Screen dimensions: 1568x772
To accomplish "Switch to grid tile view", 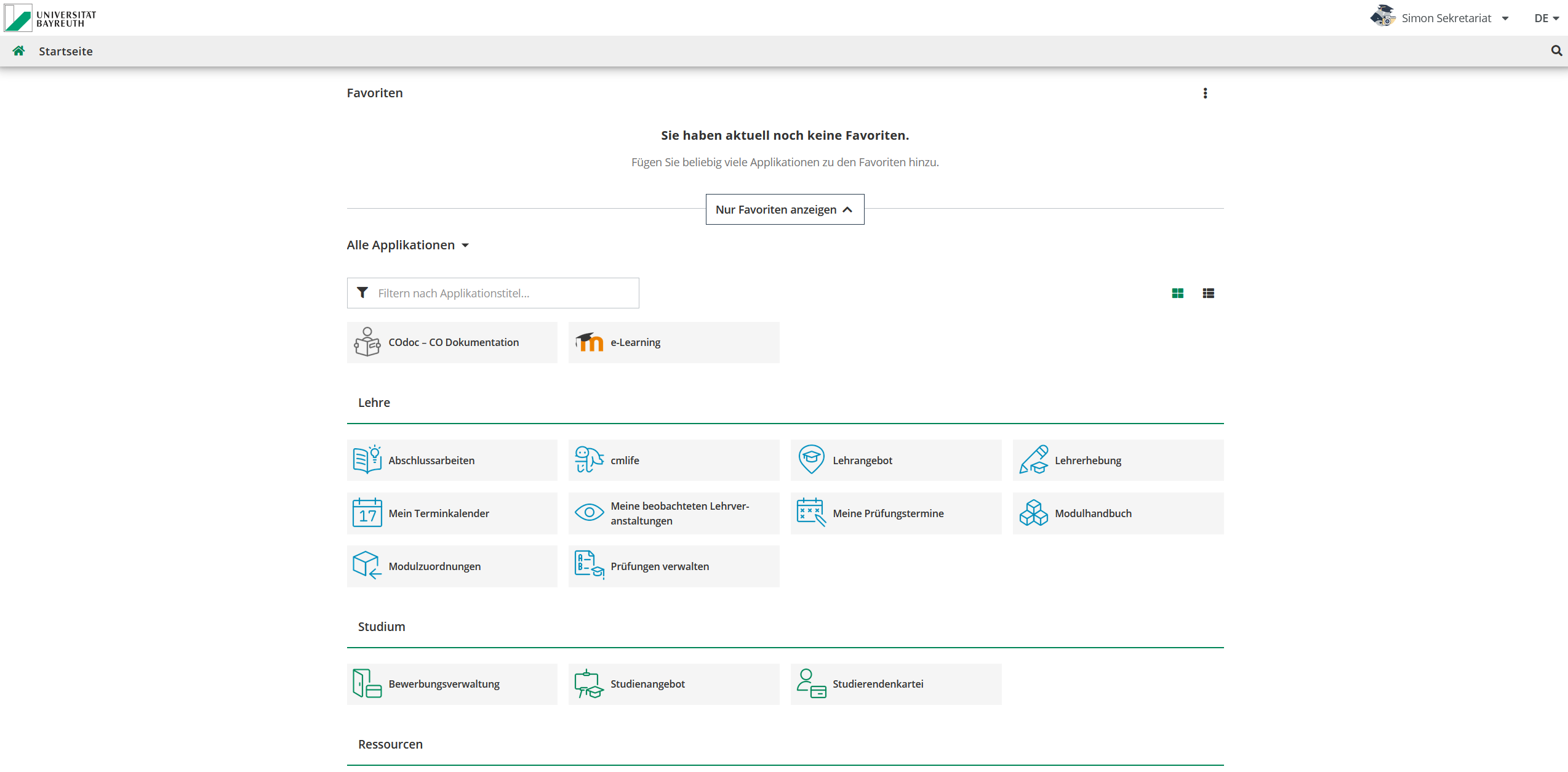I will coord(1178,294).
